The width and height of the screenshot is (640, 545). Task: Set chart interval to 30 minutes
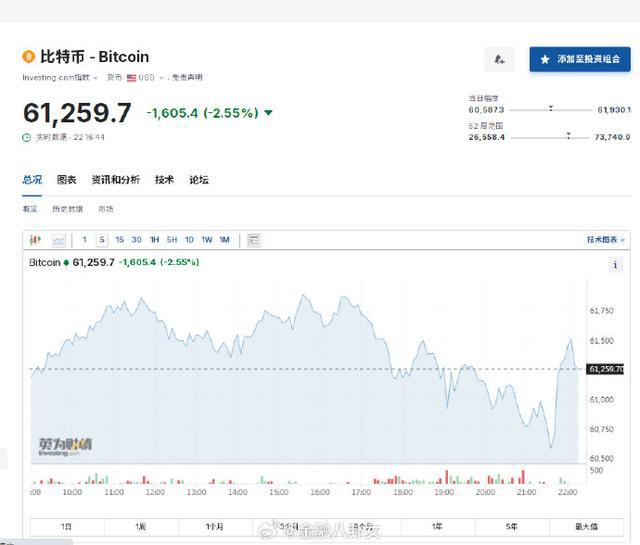tap(136, 240)
